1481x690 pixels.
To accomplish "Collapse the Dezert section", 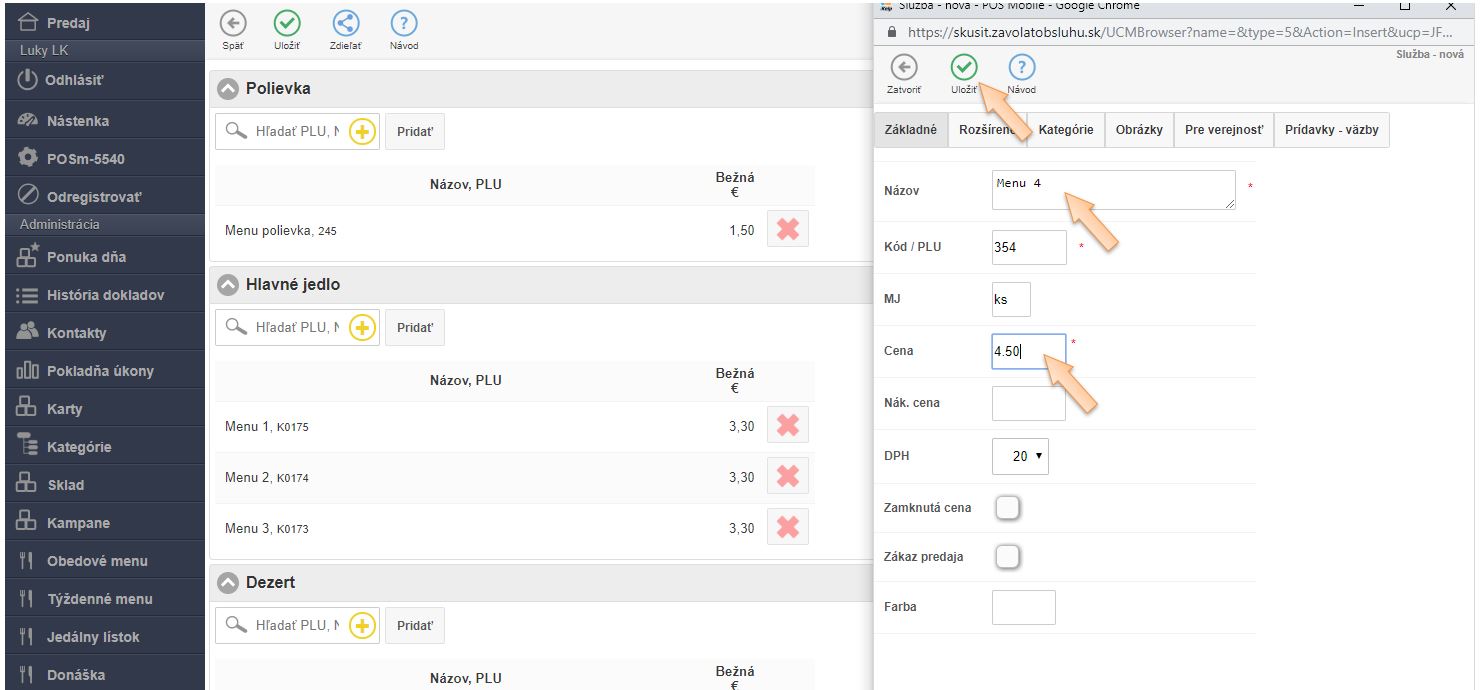I will point(229,583).
